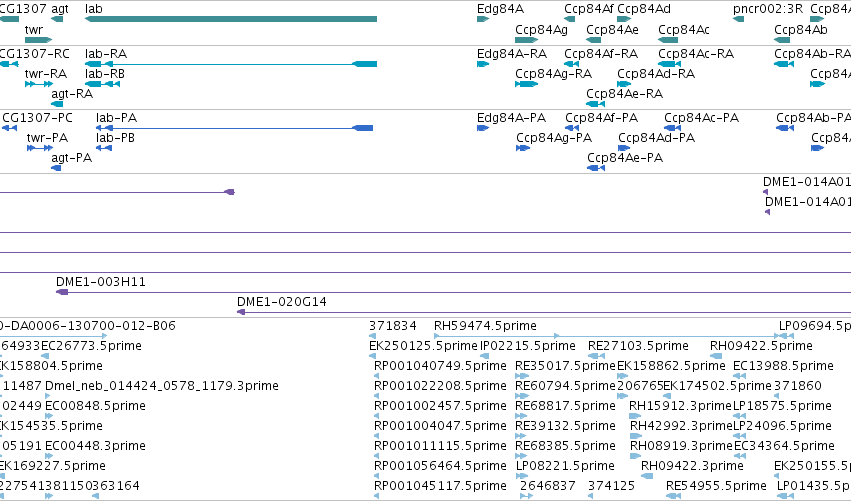This screenshot has width=851, height=501.
Task: Click the Ccp84Ad-RA transcript glyph
Action: point(624,84)
